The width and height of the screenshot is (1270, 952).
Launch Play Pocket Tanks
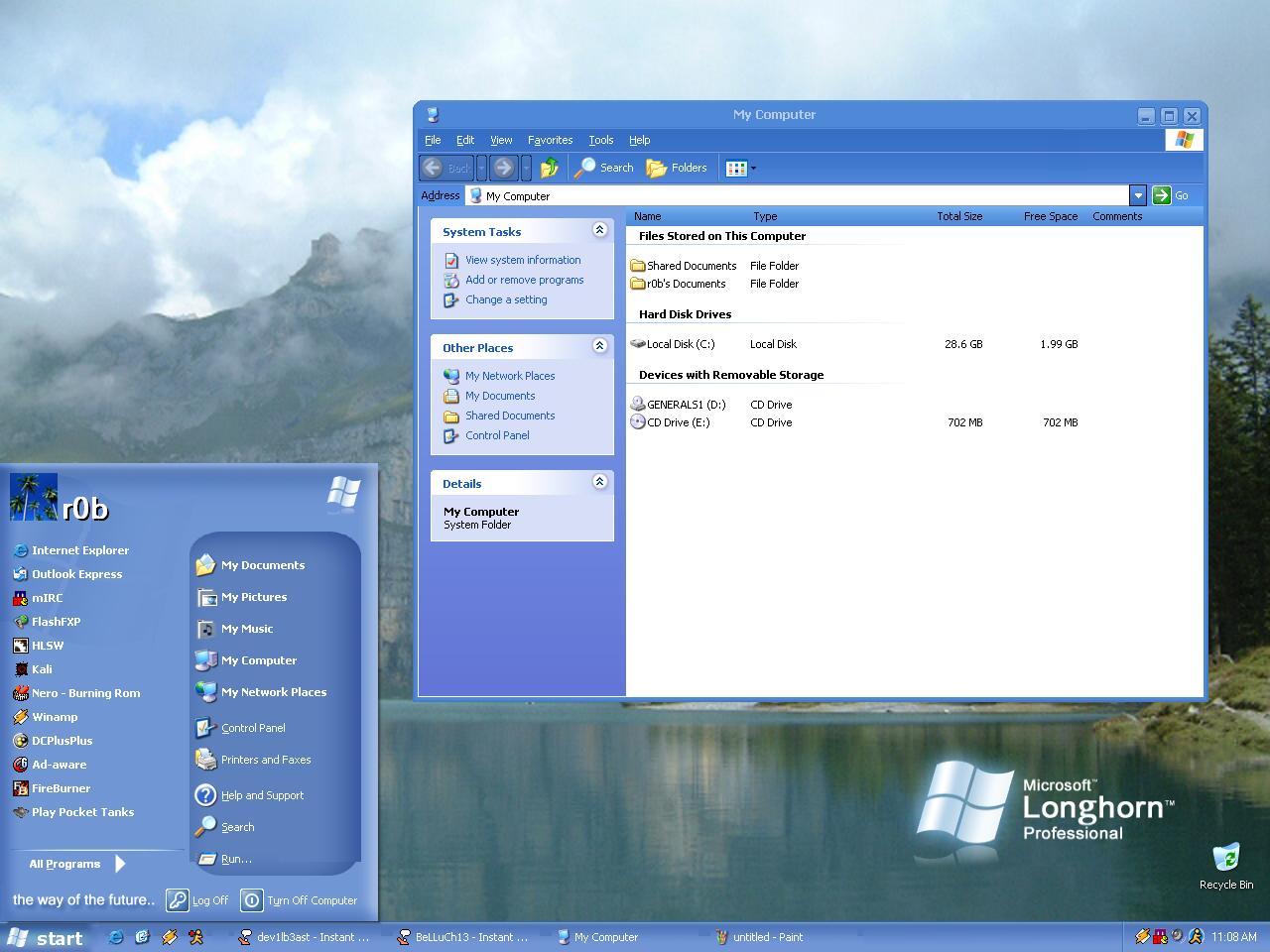click(73, 812)
